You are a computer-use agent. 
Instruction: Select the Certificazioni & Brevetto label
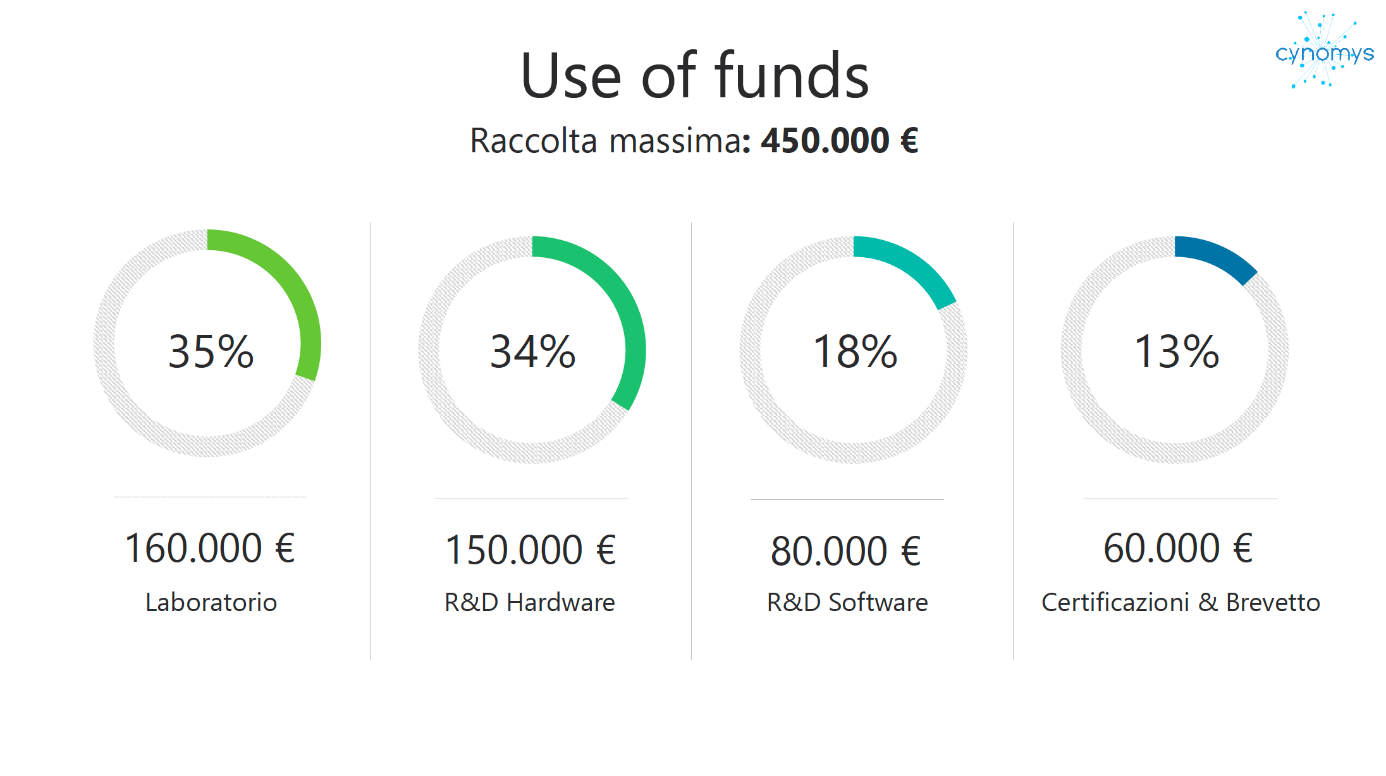tap(1181, 602)
